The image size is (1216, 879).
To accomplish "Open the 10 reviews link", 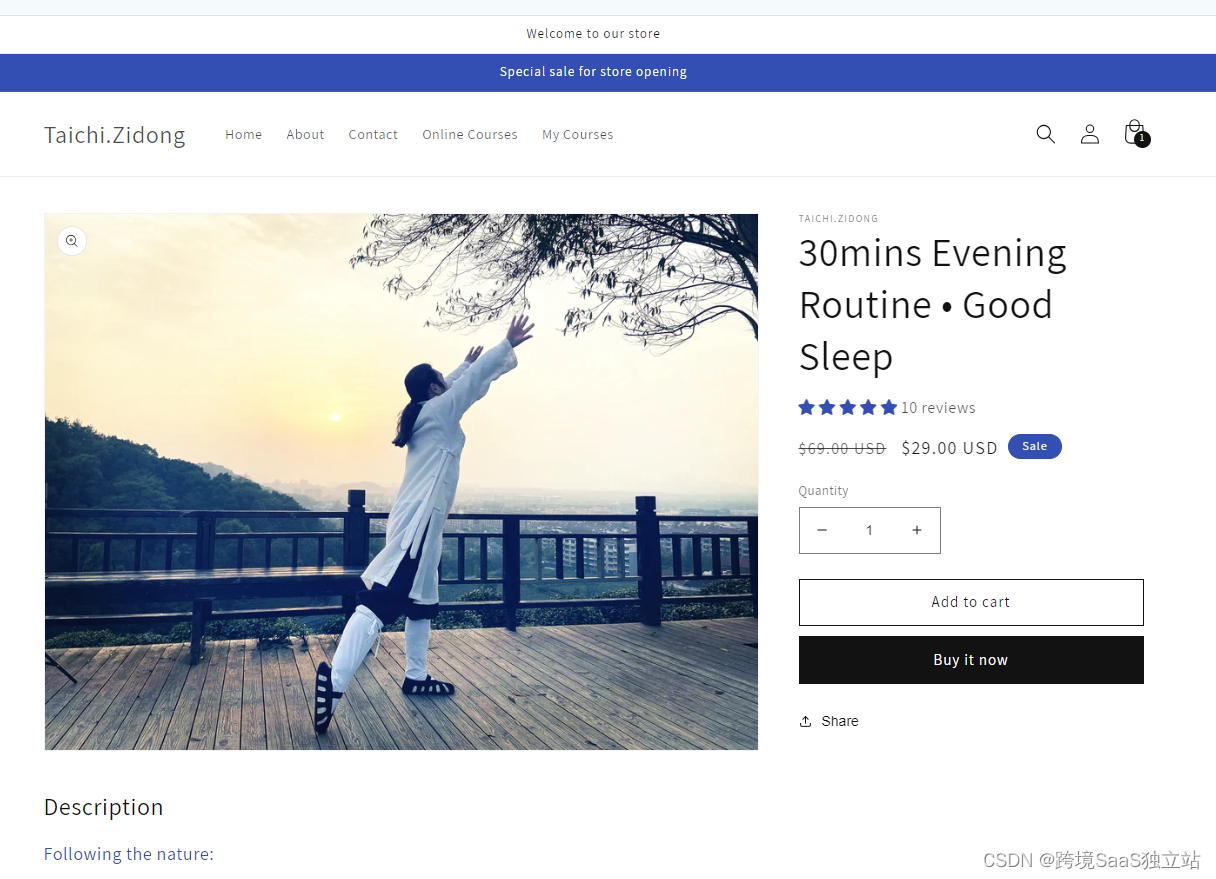I will 938,407.
